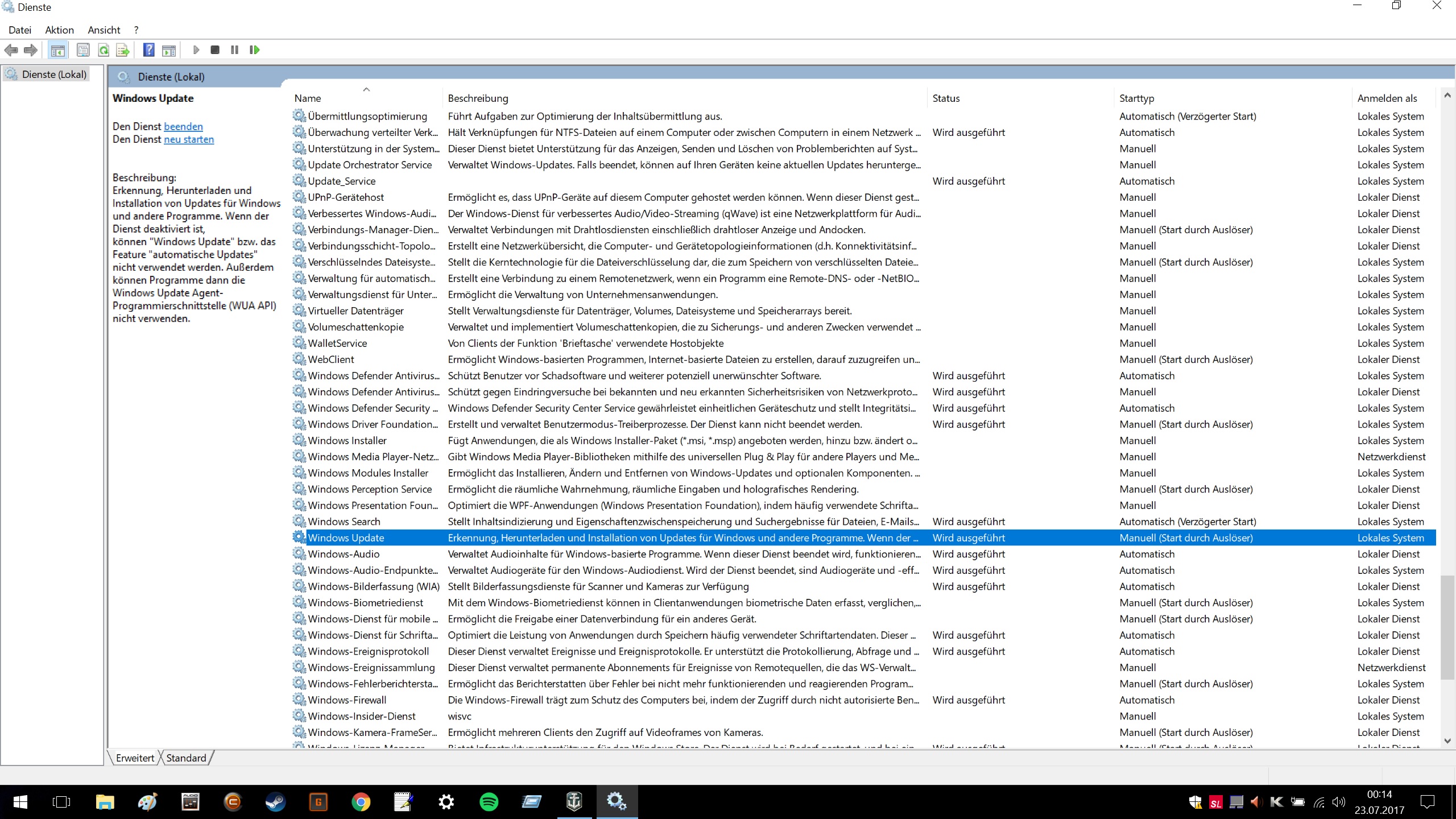Viewport: 1456px width, 819px height.
Task: Click the 'beenden' link to stop the service
Action: pos(183,126)
